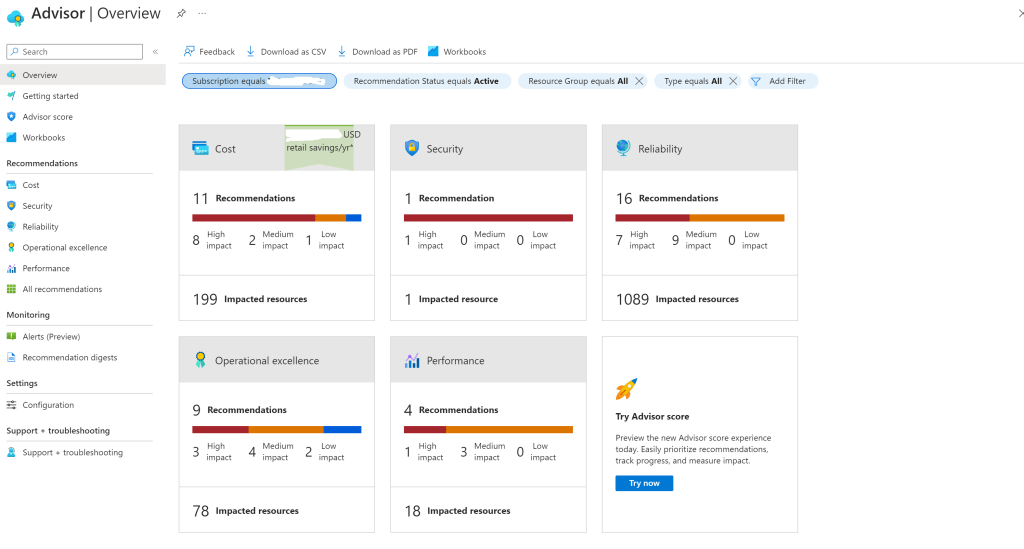Screen dimensions: 1024x549
Task: Open Recommendation Status equals Active filter
Action: coord(426,81)
